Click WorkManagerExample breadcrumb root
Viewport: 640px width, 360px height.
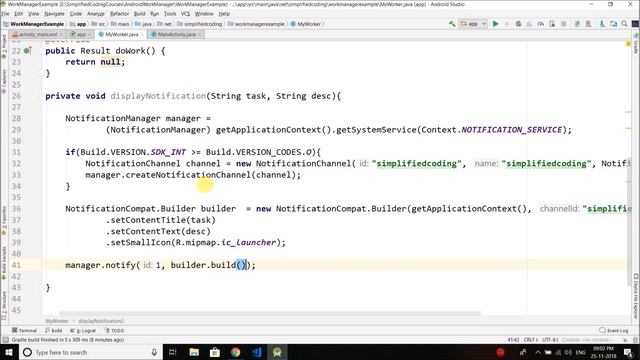34,24
